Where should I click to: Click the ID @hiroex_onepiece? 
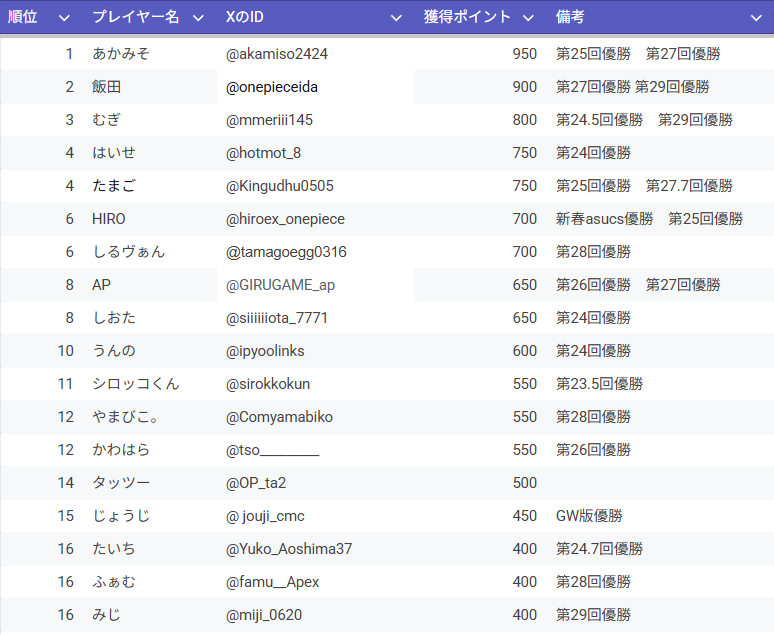pyautogui.click(x=285, y=219)
